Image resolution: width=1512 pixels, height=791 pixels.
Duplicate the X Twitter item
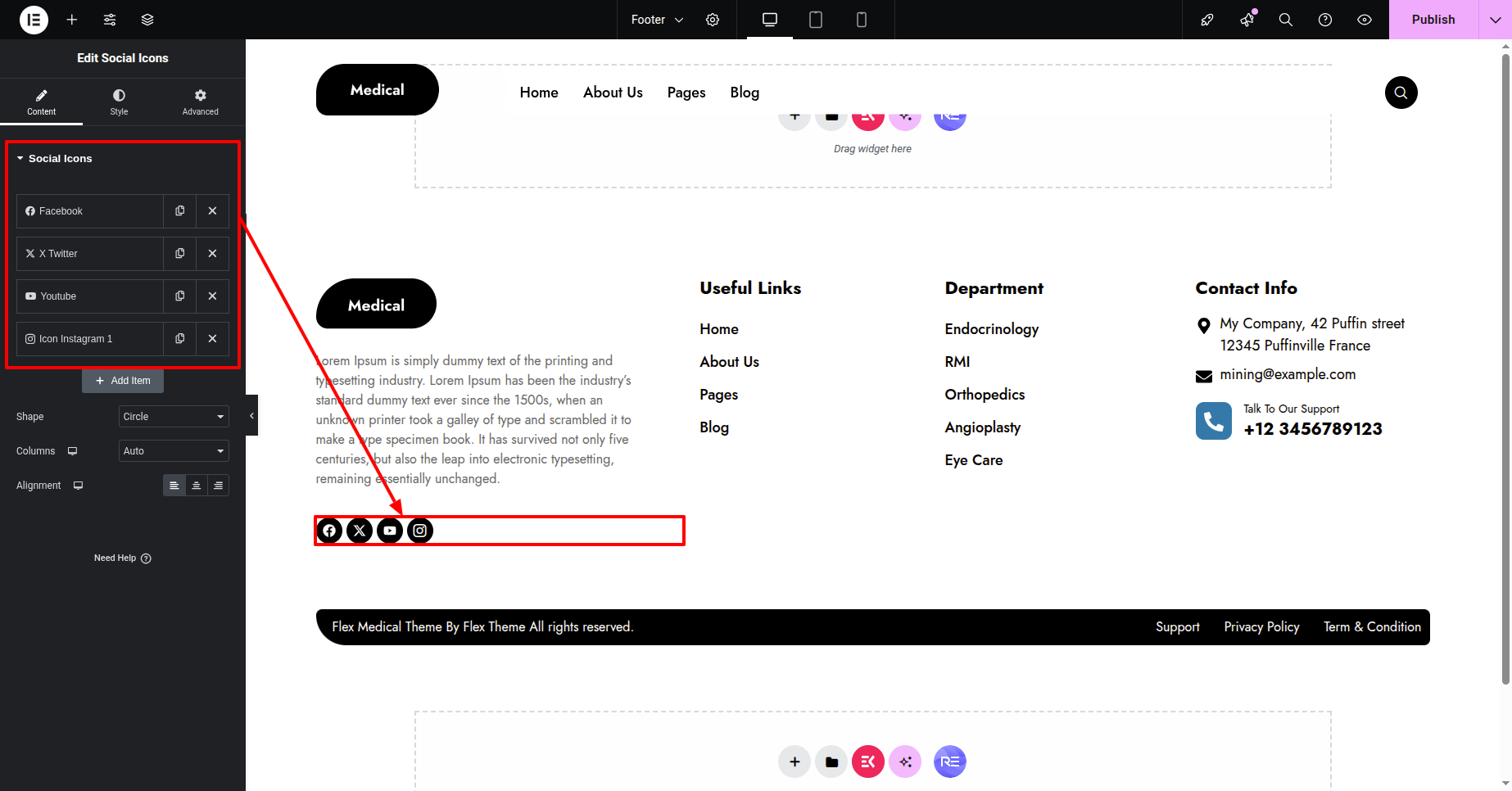tap(180, 254)
